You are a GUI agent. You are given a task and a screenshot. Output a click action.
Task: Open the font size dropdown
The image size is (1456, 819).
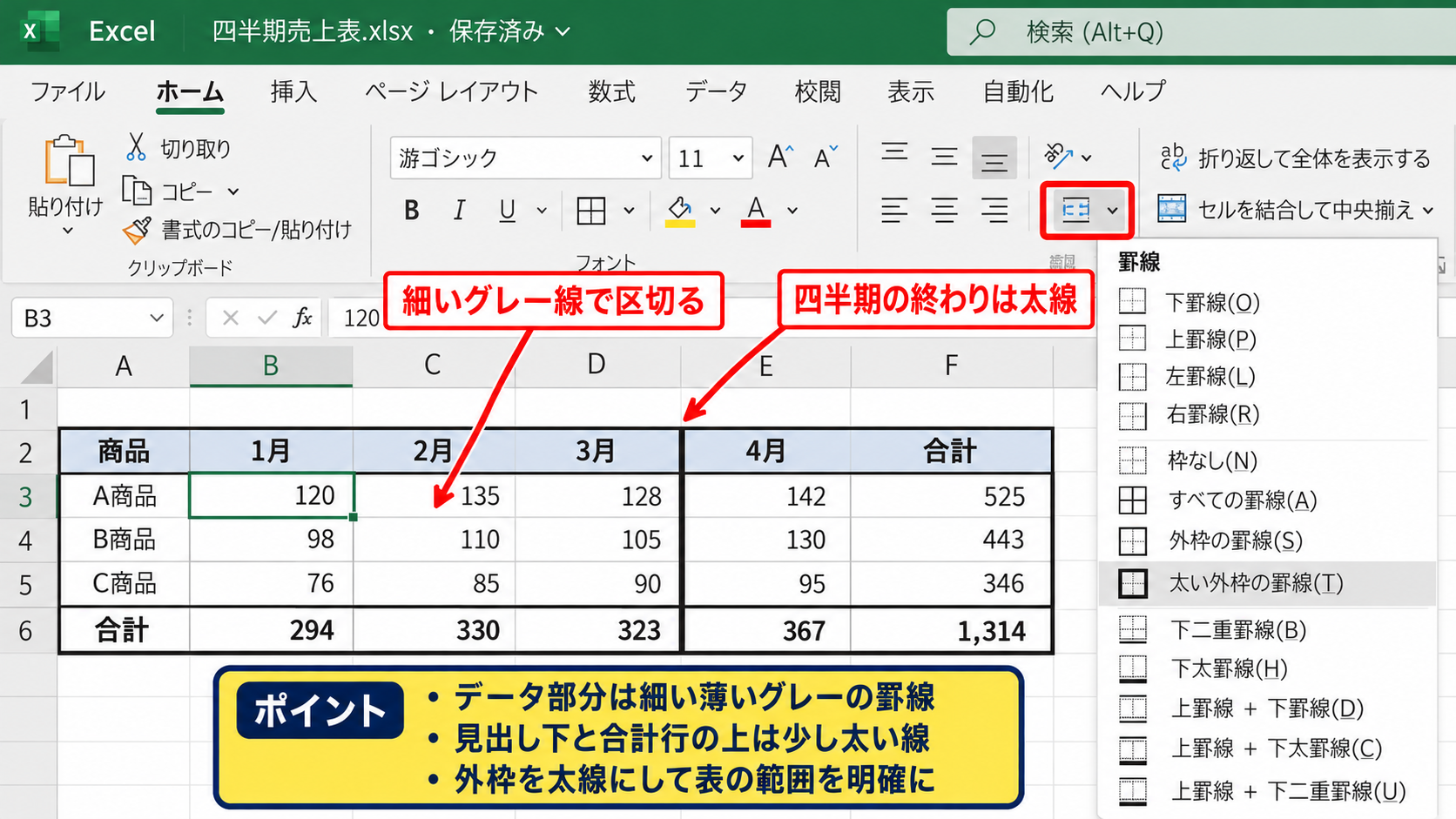coord(738,158)
